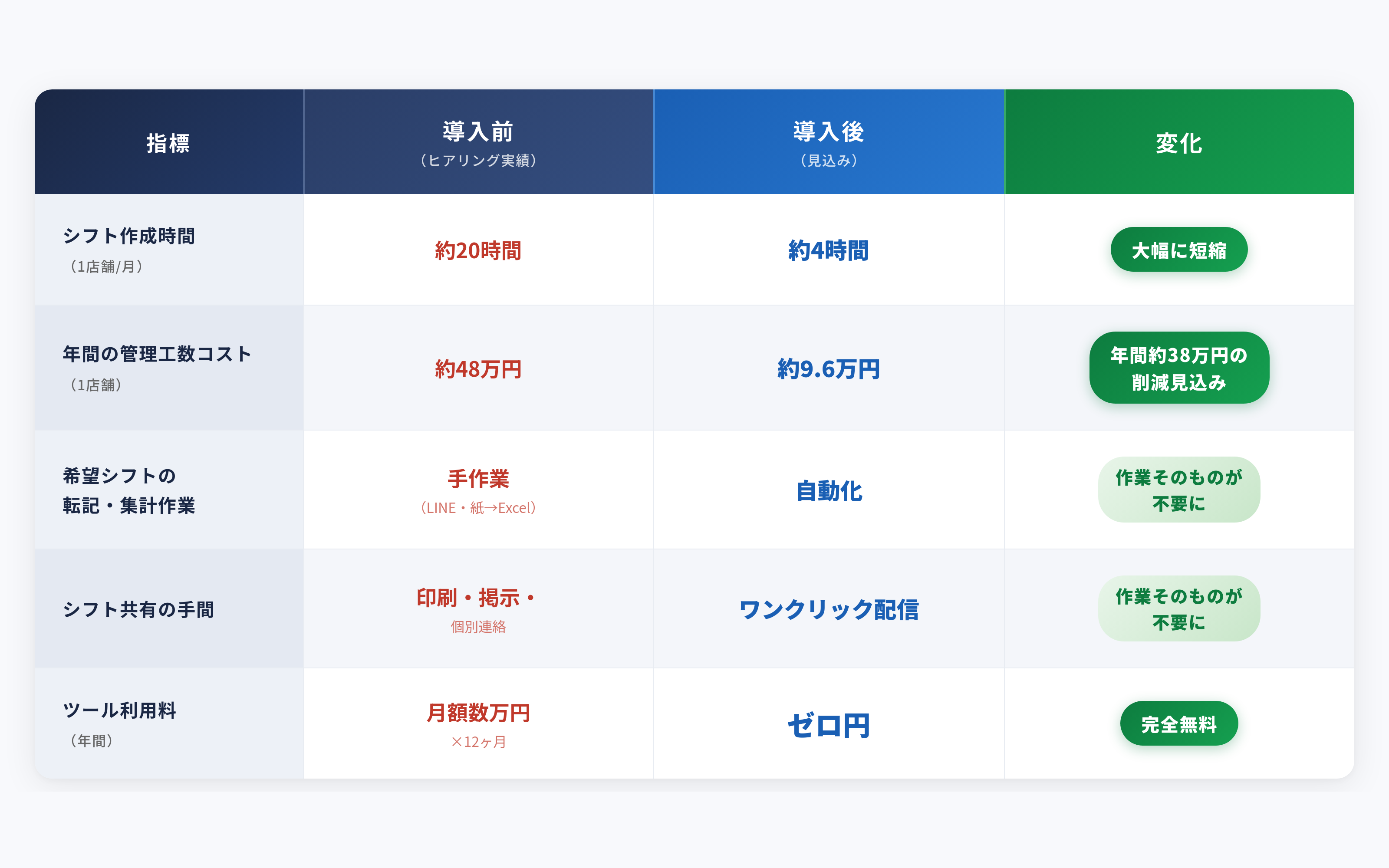Click the blue 約4時間 value
Screen dimensions: 1389x868
828,251
